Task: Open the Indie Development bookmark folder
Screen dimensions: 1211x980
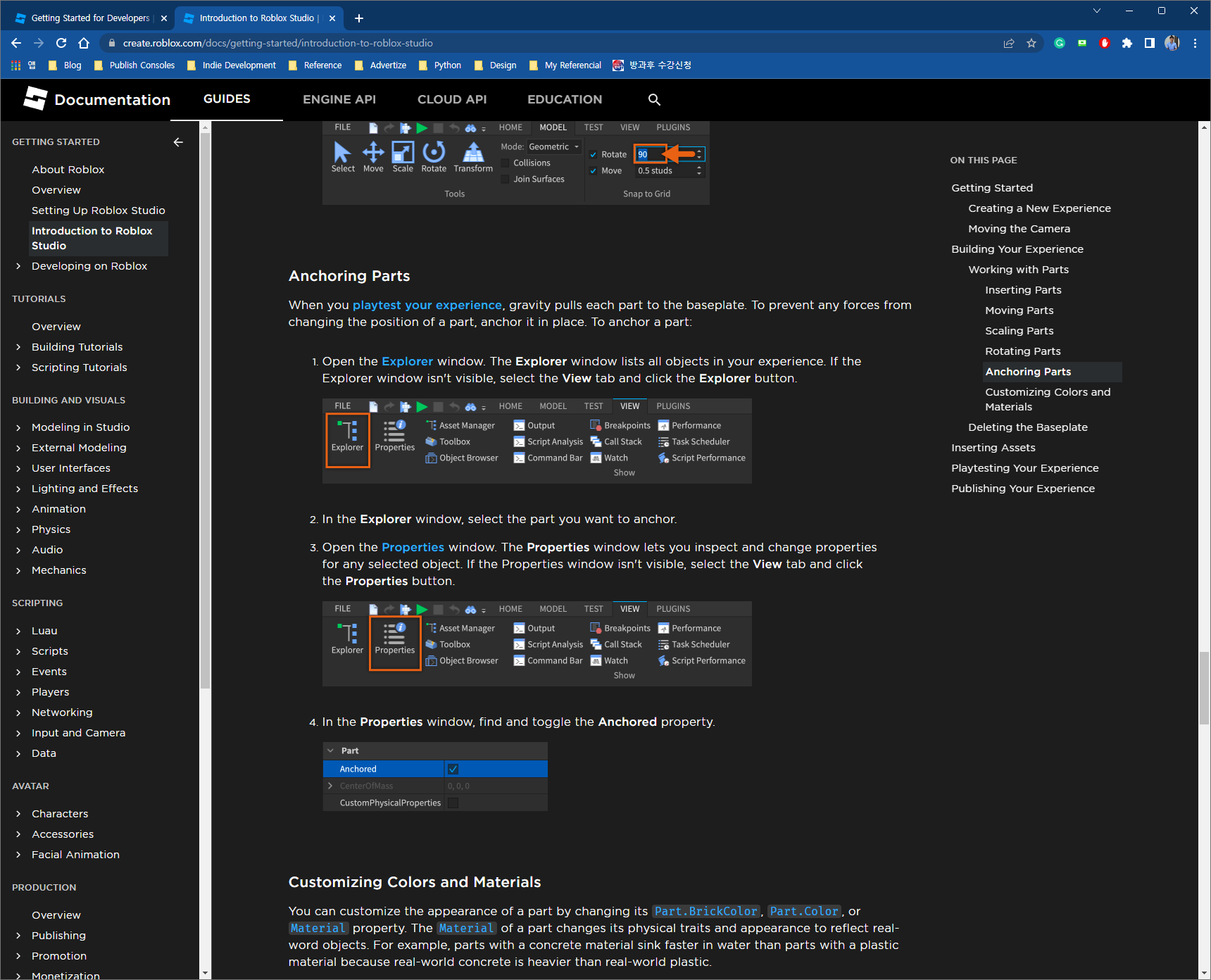Action: [232, 65]
